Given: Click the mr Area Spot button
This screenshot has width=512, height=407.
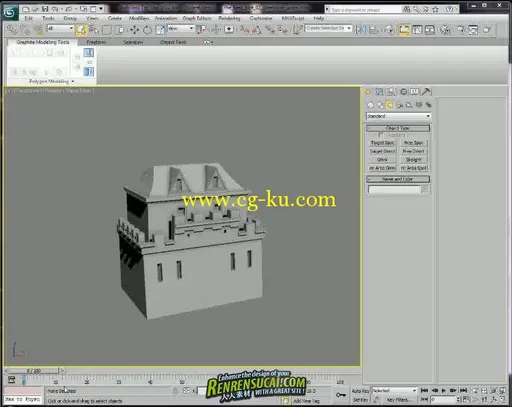Looking at the screenshot, I should tap(413, 168).
